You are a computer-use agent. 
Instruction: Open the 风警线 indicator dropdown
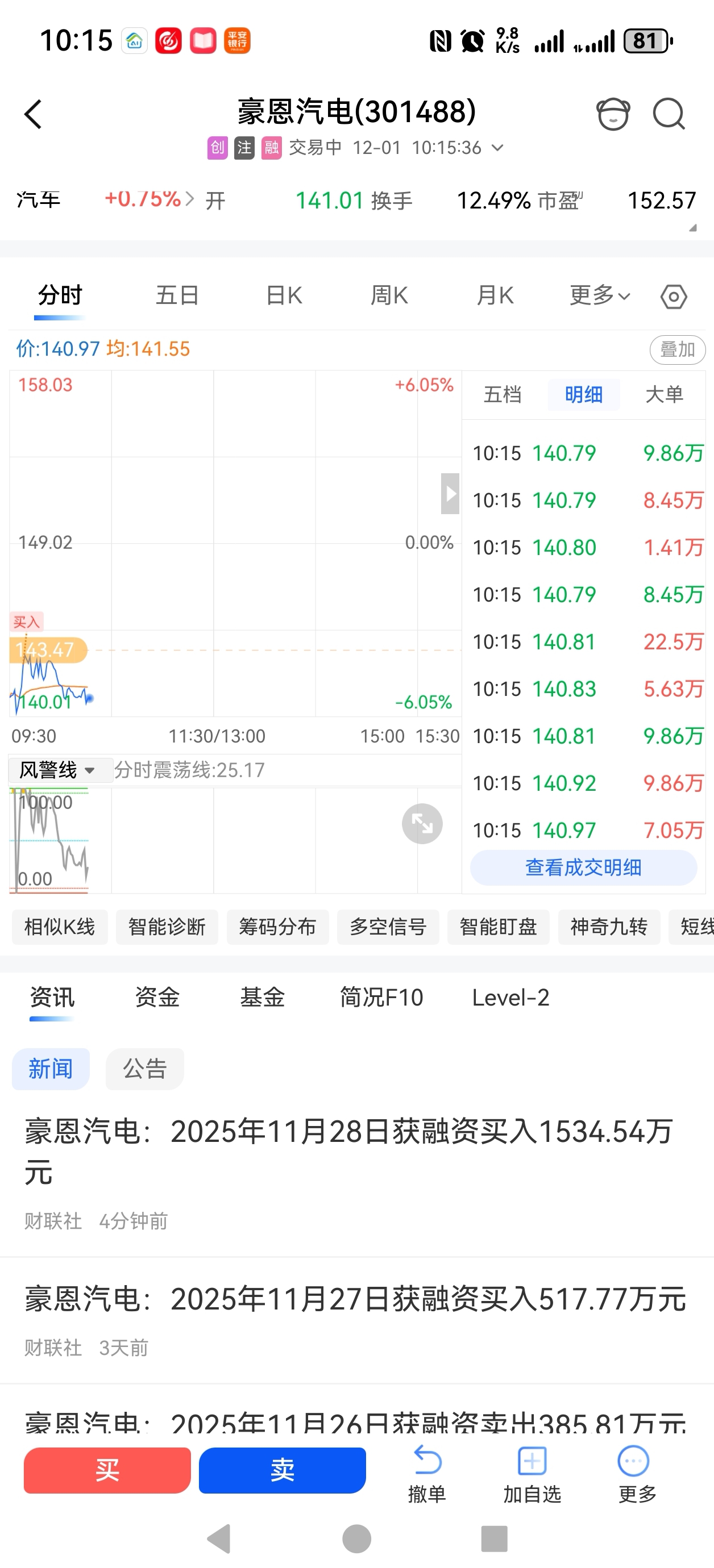(x=60, y=770)
